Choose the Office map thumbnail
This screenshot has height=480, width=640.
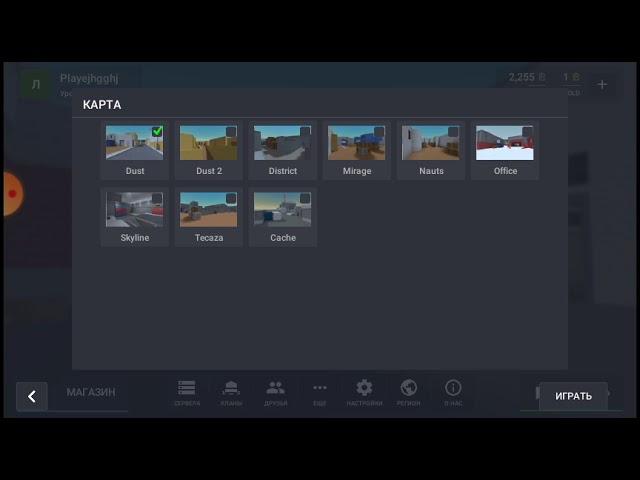[504, 142]
